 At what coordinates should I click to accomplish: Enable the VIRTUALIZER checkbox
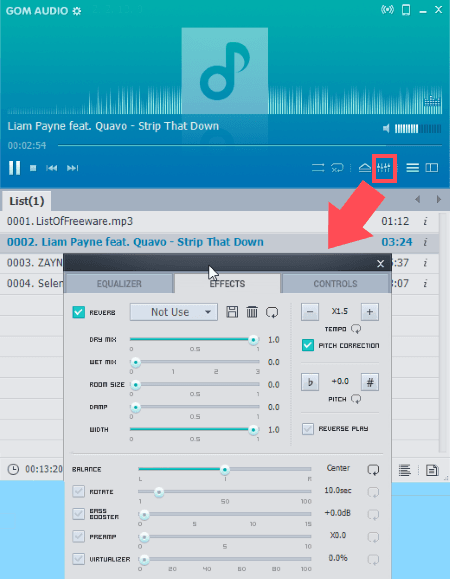pyautogui.click(x=78, y=559)
